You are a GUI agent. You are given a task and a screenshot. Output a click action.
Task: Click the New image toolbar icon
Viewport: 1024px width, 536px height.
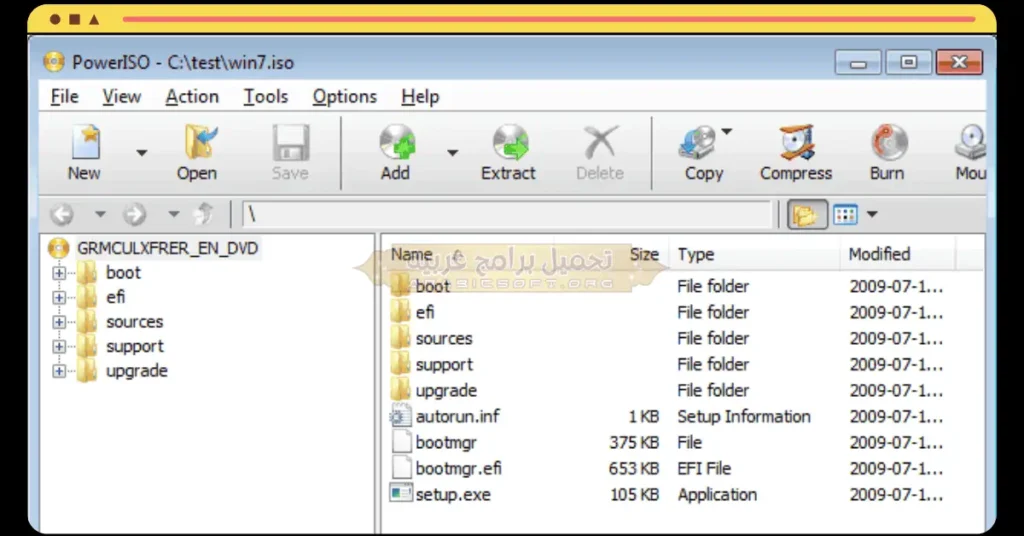click(85, 142)
